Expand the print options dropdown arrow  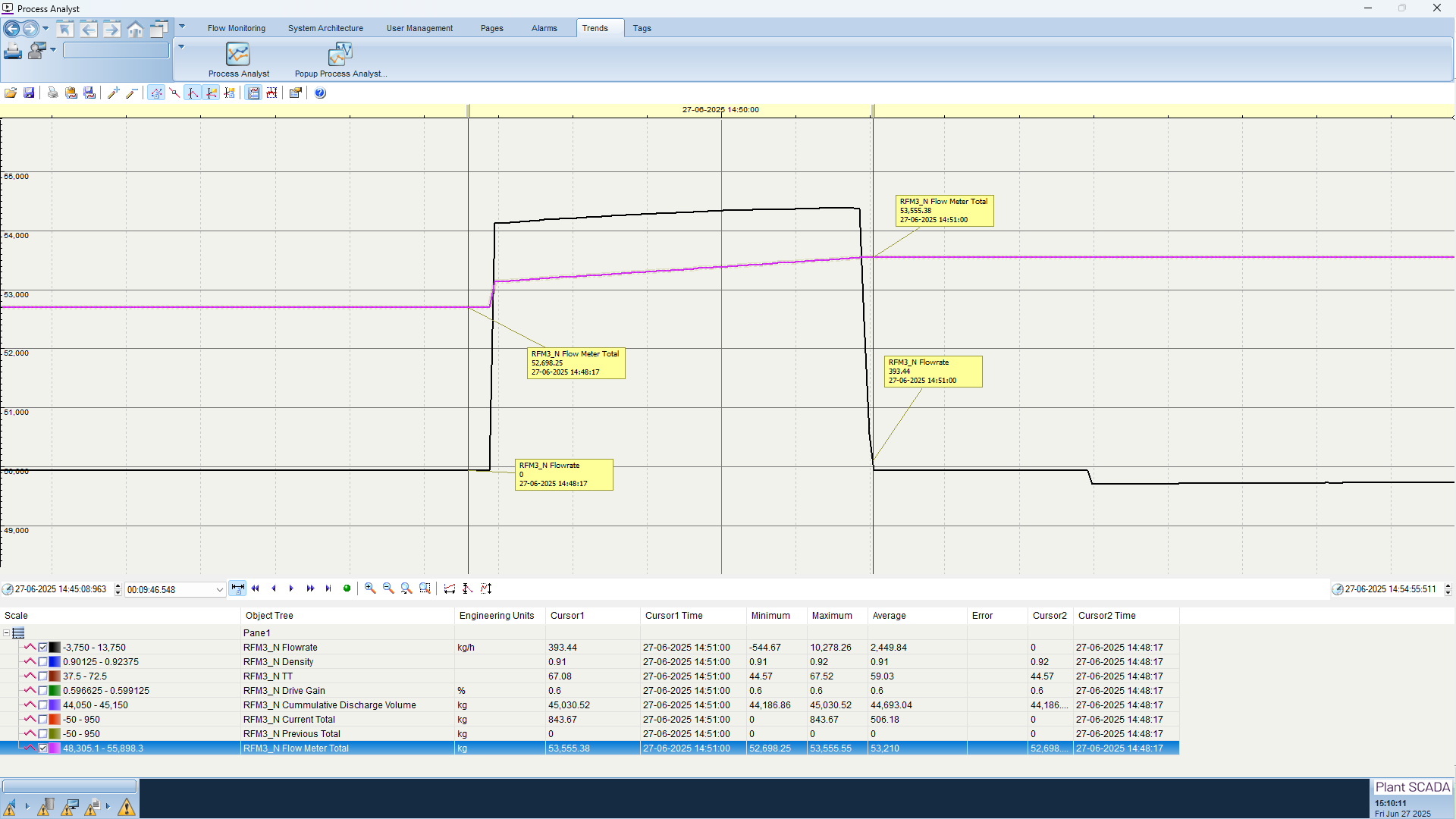coord(53,49)
